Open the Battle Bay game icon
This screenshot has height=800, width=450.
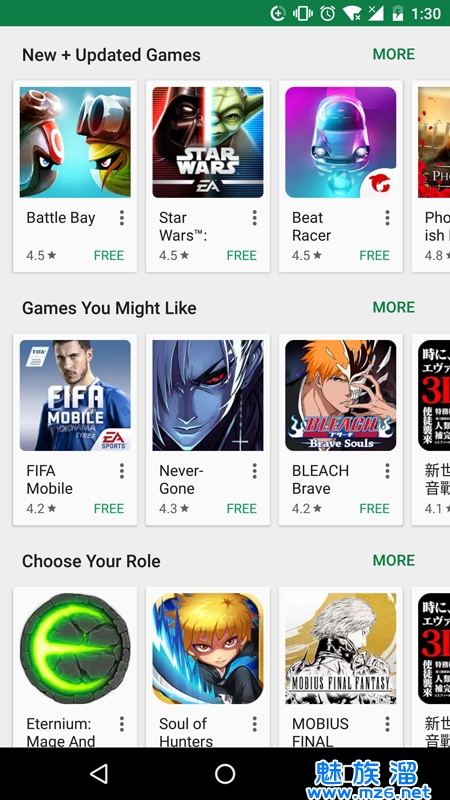pos(75,142)
